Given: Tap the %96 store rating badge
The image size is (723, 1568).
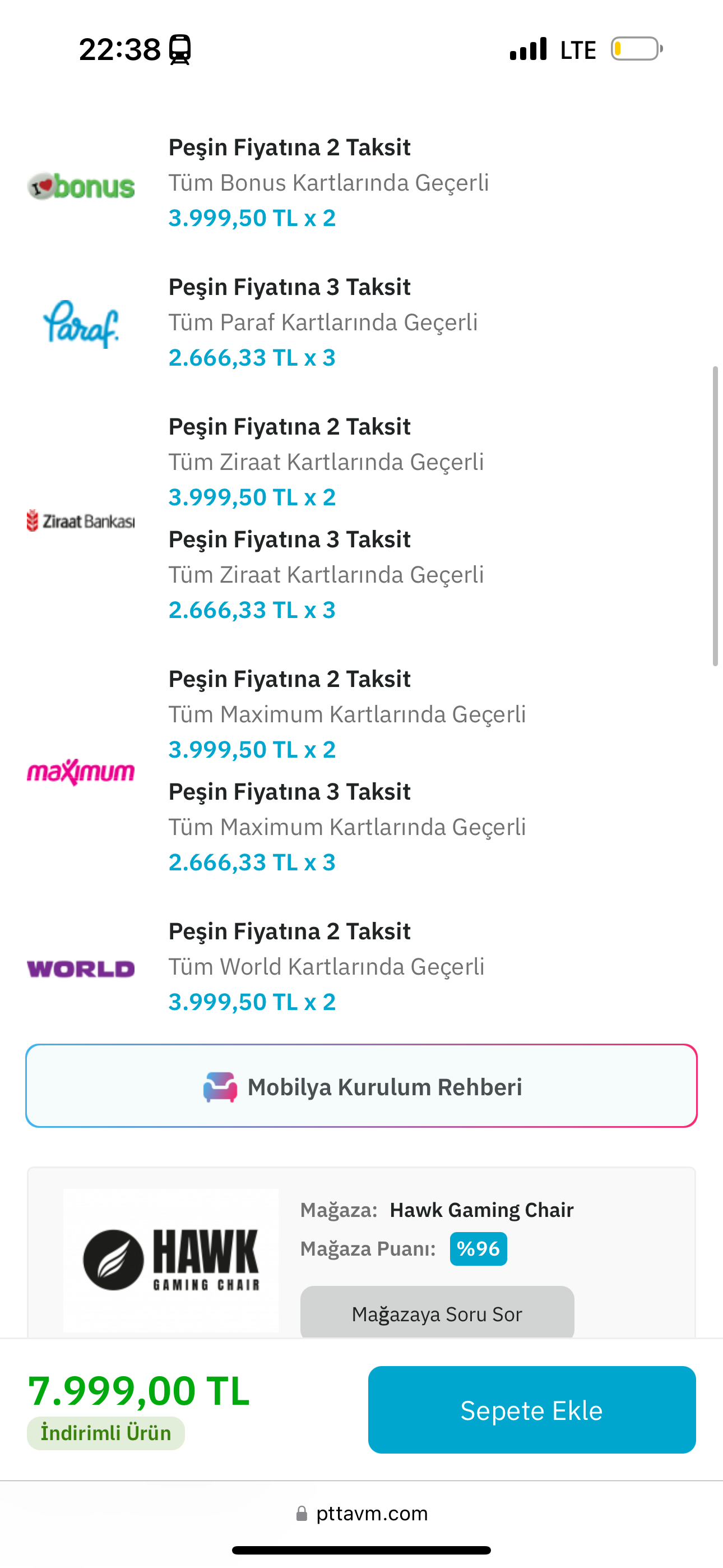Looking at the screenshot, I should pos(478,1249).
